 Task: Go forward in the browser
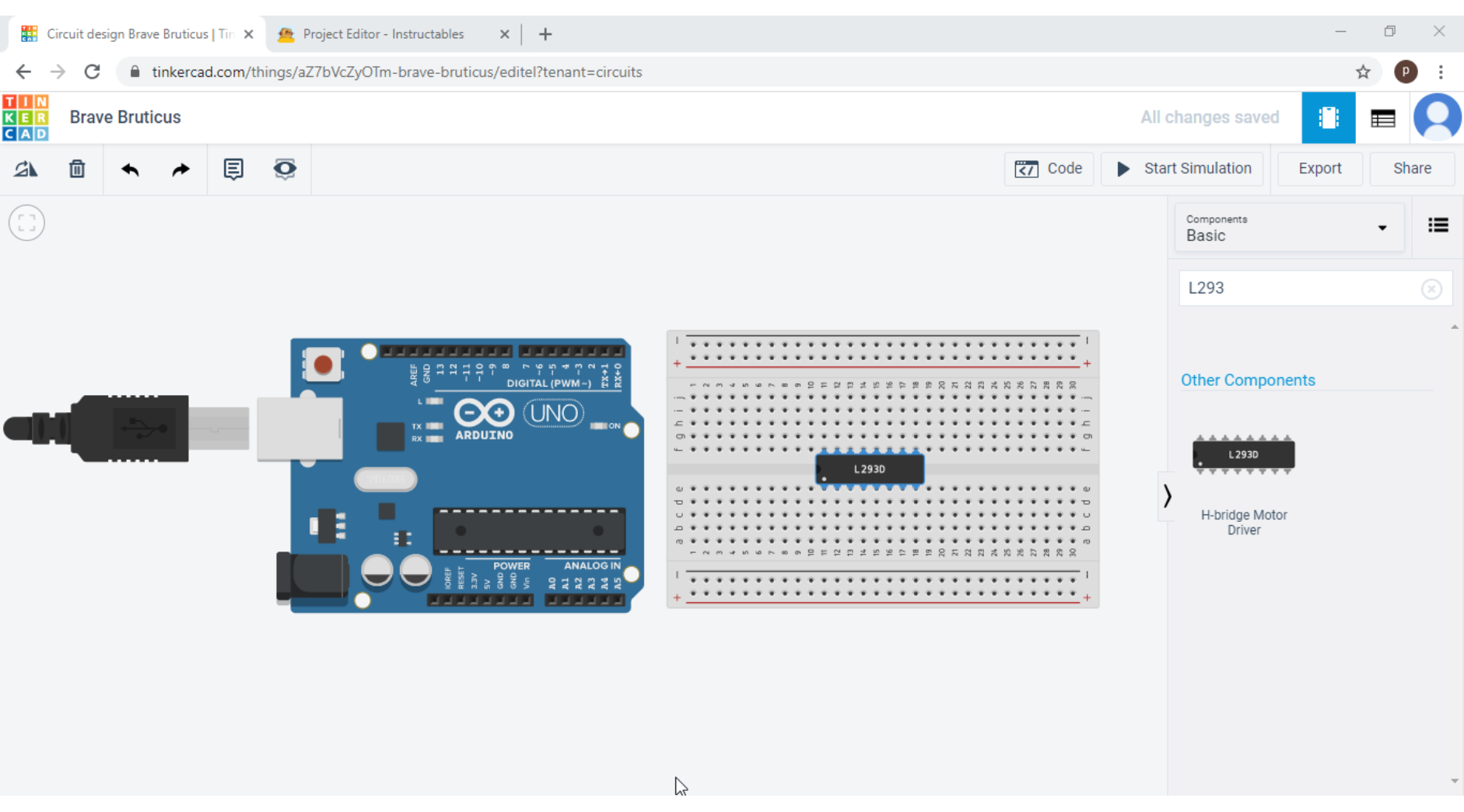point(58,72)
